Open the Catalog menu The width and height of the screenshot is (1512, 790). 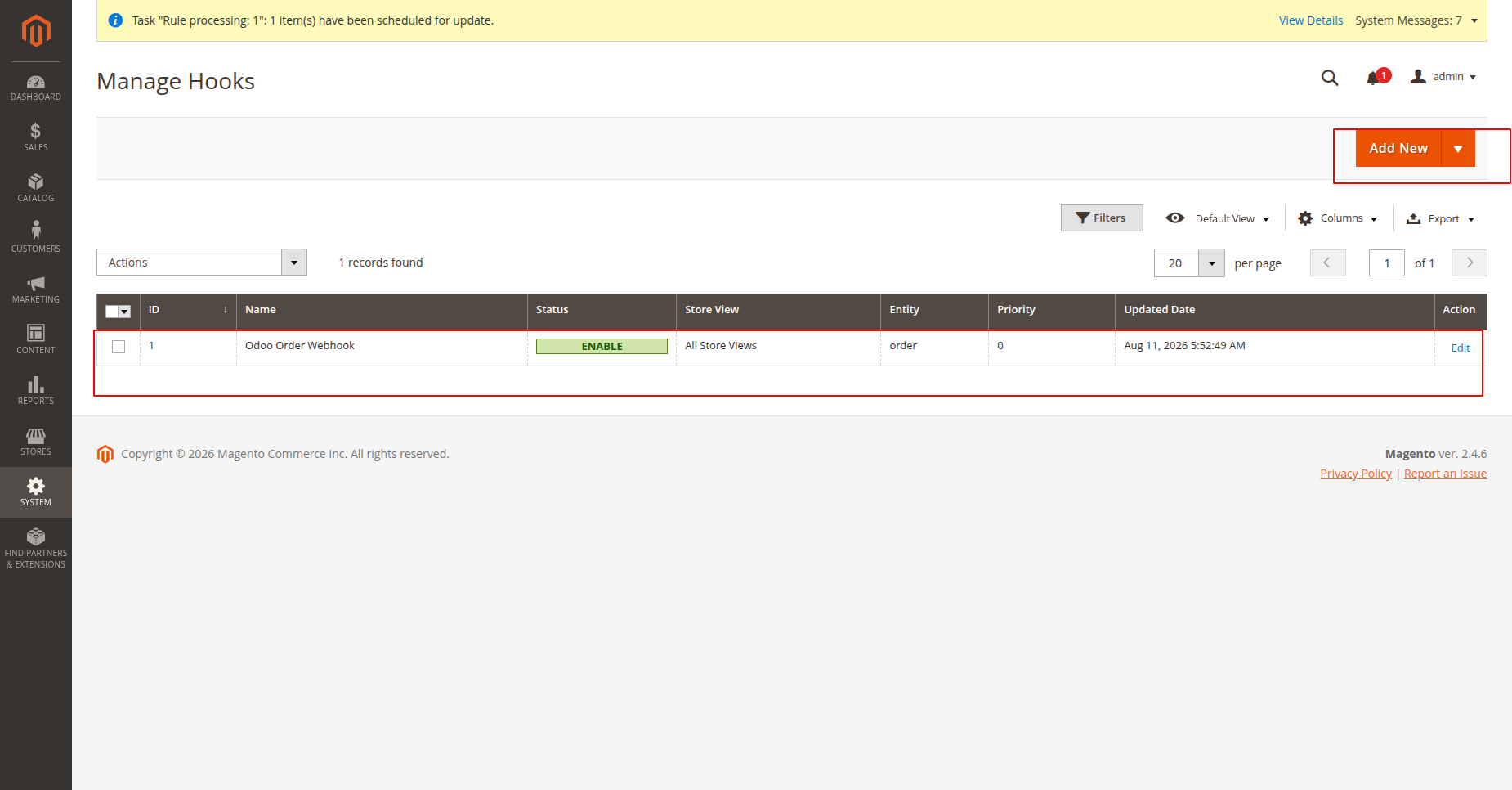pyautogui.click(x=36, y=188)
